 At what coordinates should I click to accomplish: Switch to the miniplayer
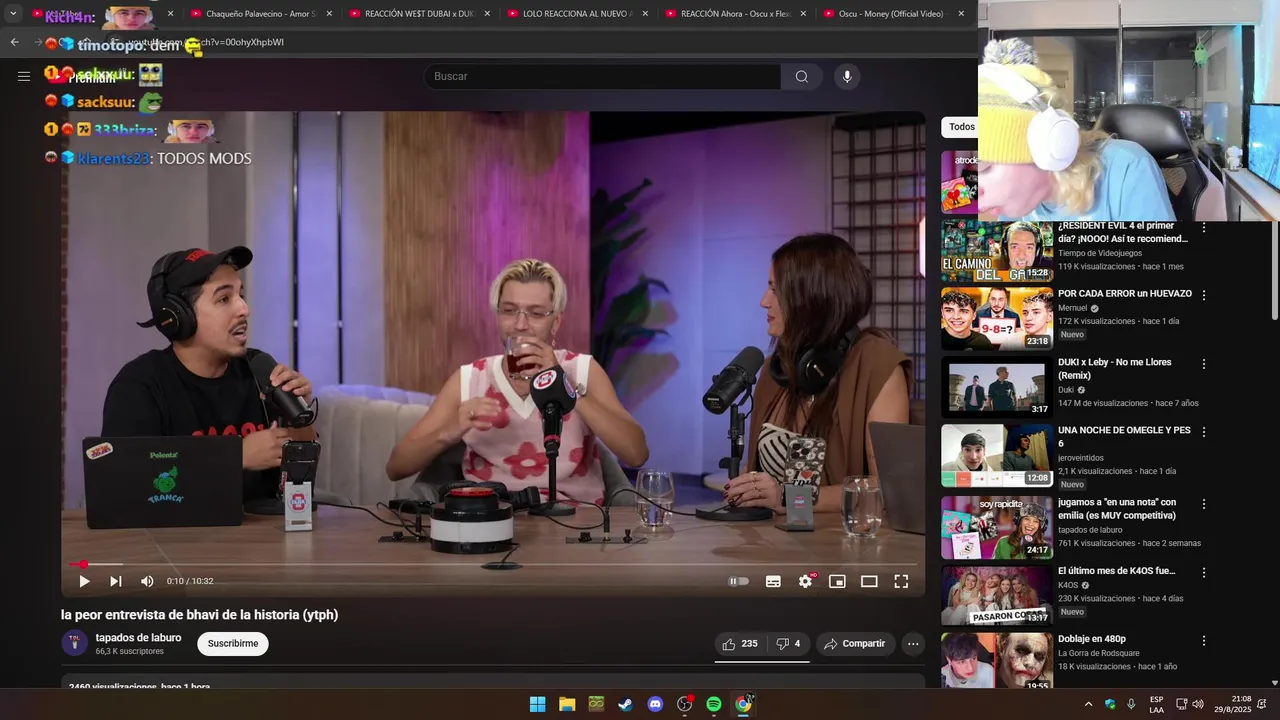point(837,581)
